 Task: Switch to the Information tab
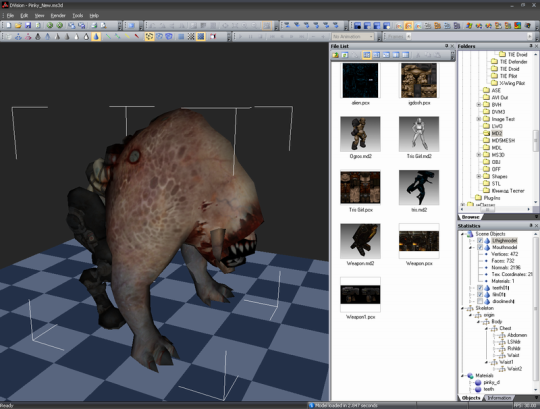point(499,398)
